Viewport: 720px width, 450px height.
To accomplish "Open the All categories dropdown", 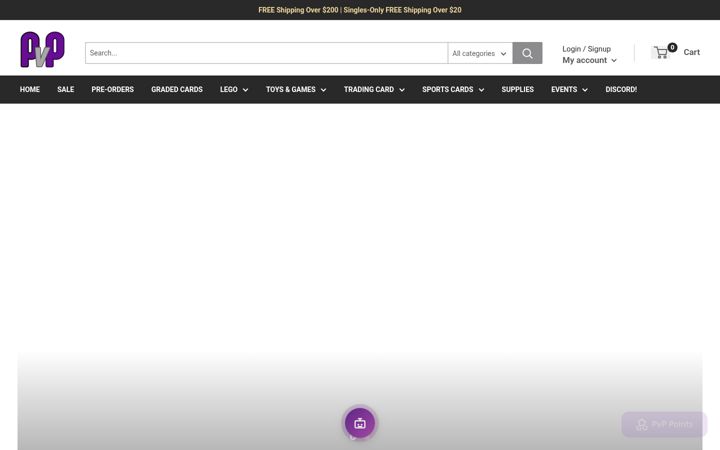I will (x=480, y=53).
